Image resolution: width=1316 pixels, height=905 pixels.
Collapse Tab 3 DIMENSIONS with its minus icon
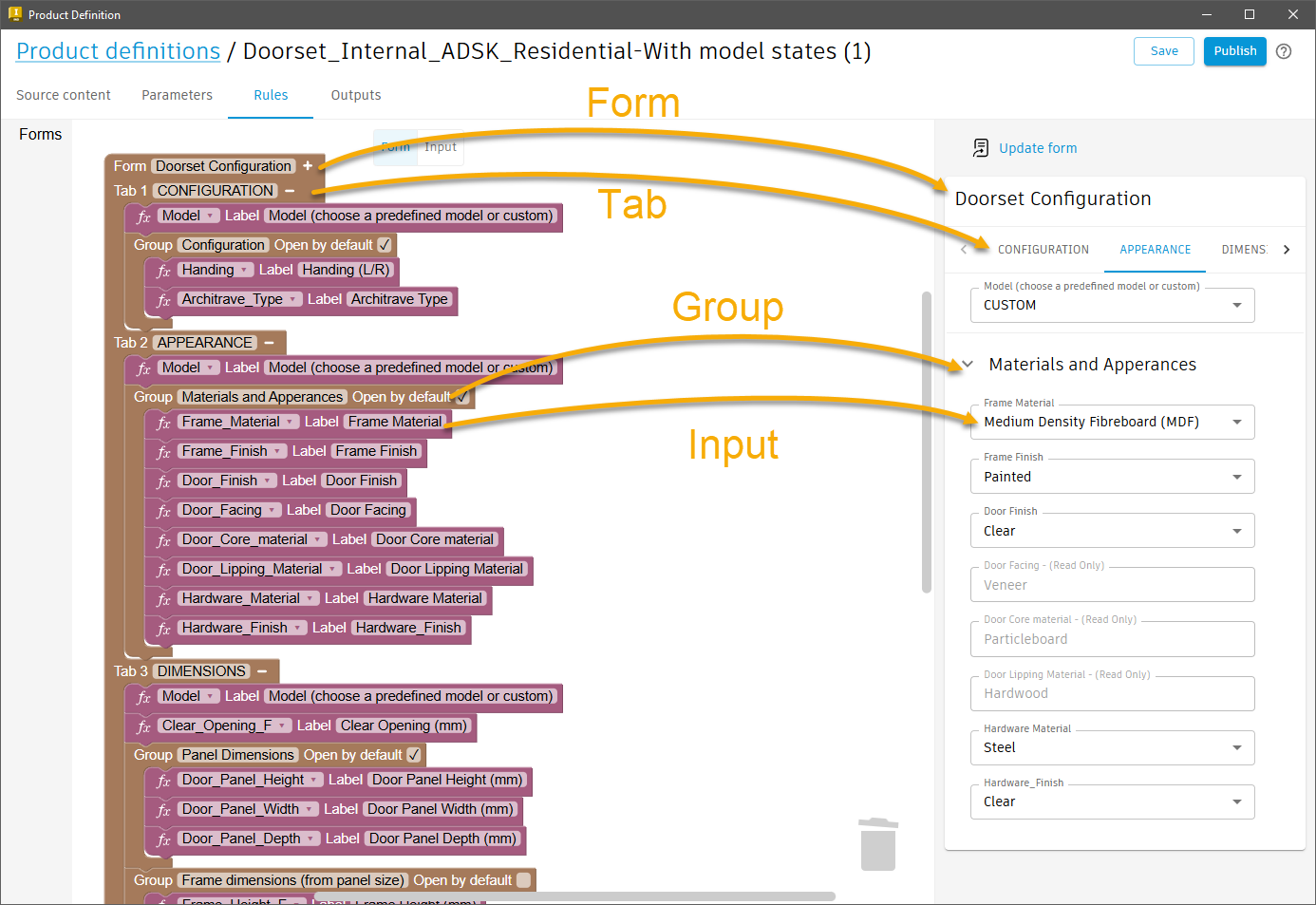point(262,671)
